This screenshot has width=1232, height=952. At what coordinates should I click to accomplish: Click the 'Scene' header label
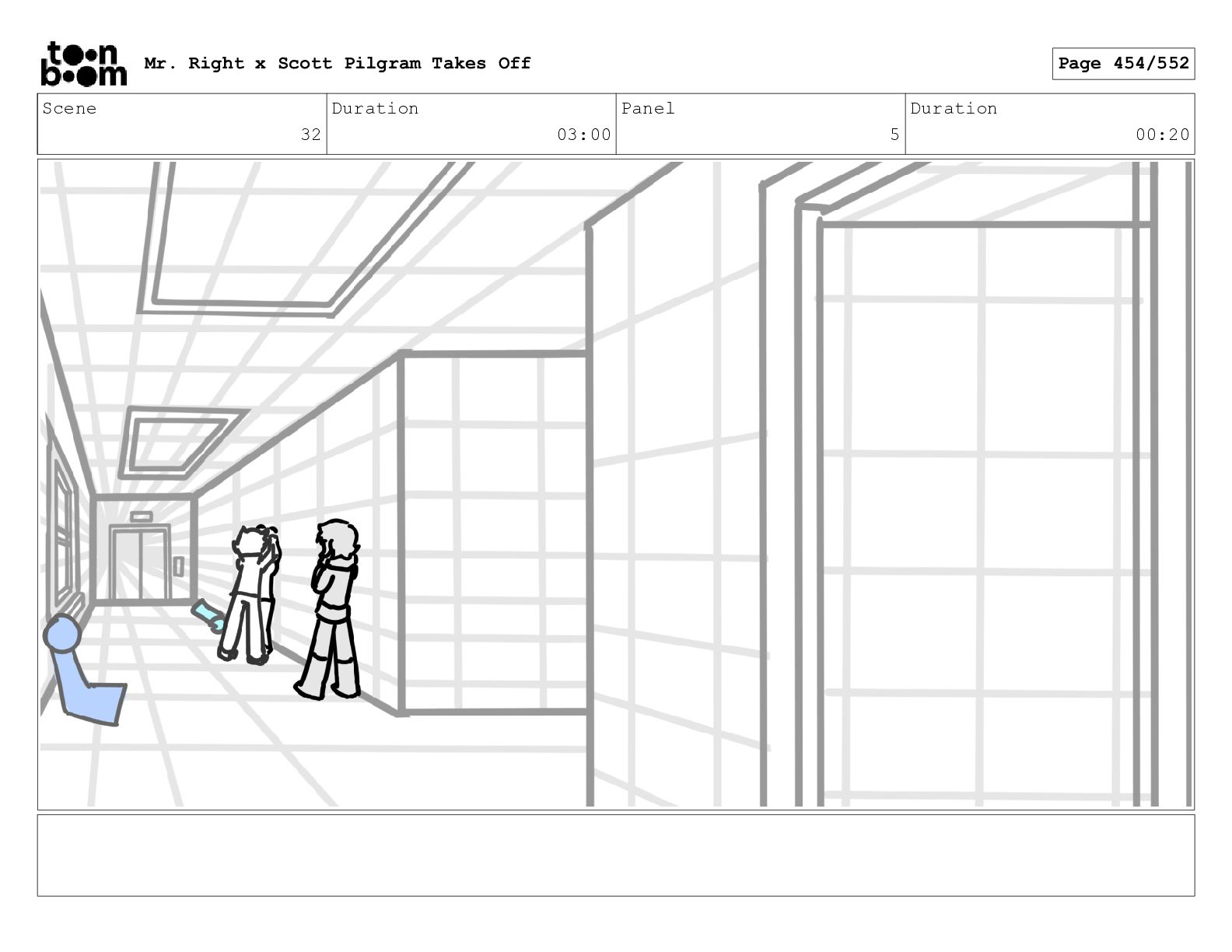coord(69,108)
